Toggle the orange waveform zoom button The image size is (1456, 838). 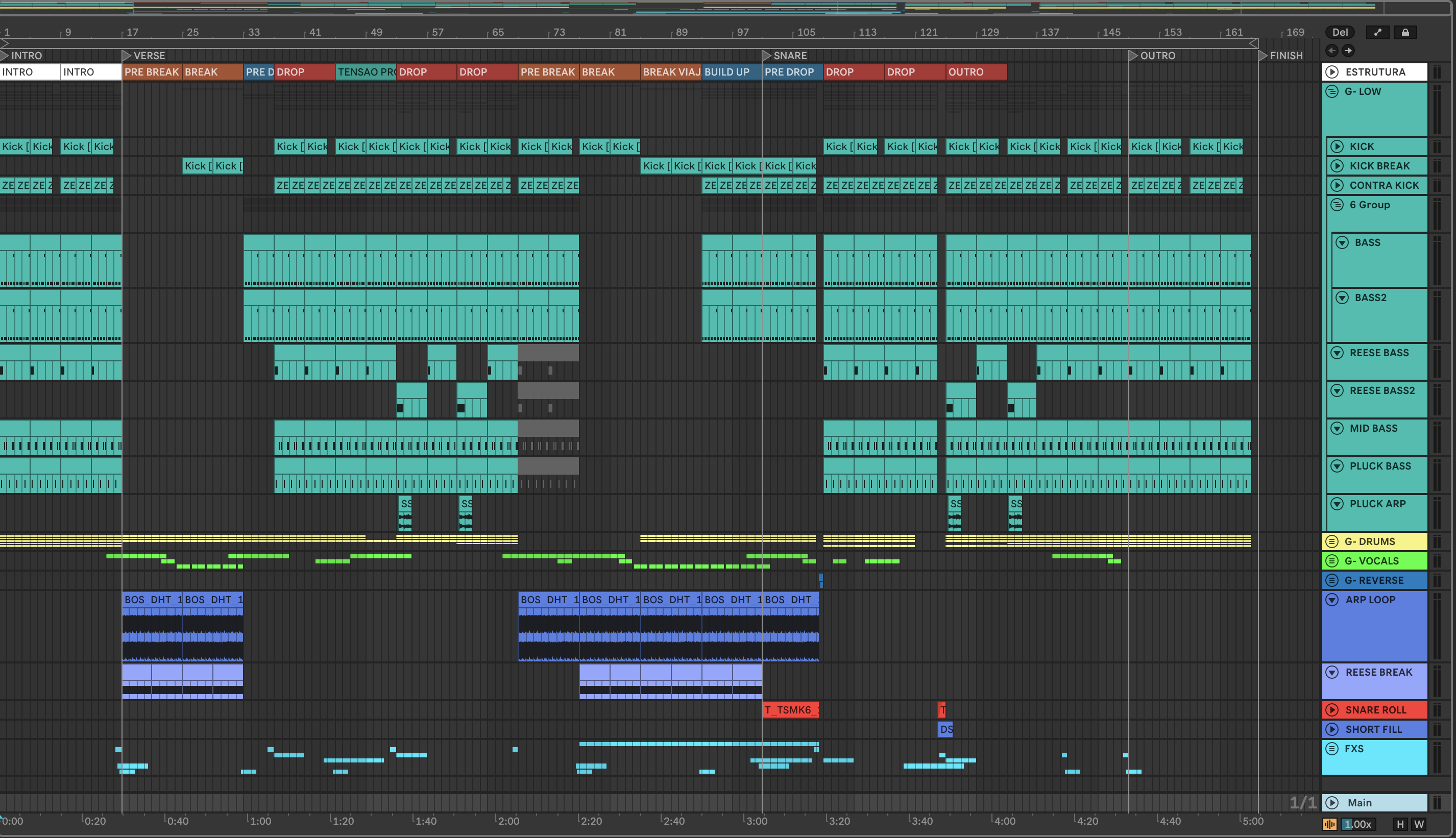[1329, 824]
